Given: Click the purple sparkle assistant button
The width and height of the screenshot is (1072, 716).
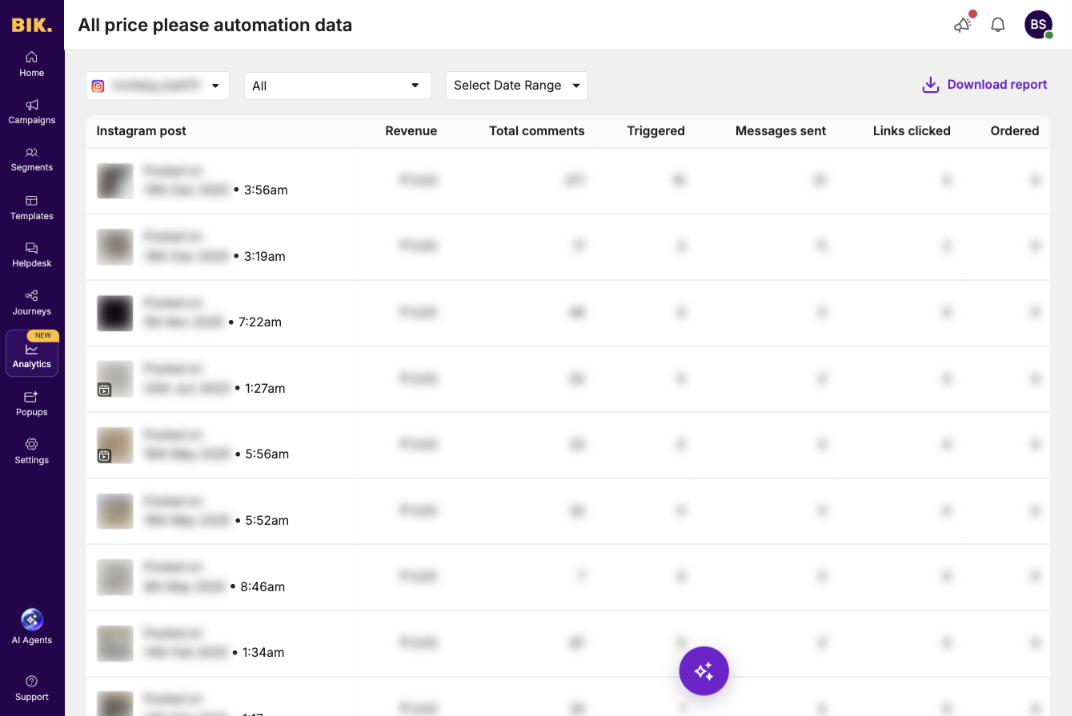Looking at the screenshot, I should click(704, 671).
